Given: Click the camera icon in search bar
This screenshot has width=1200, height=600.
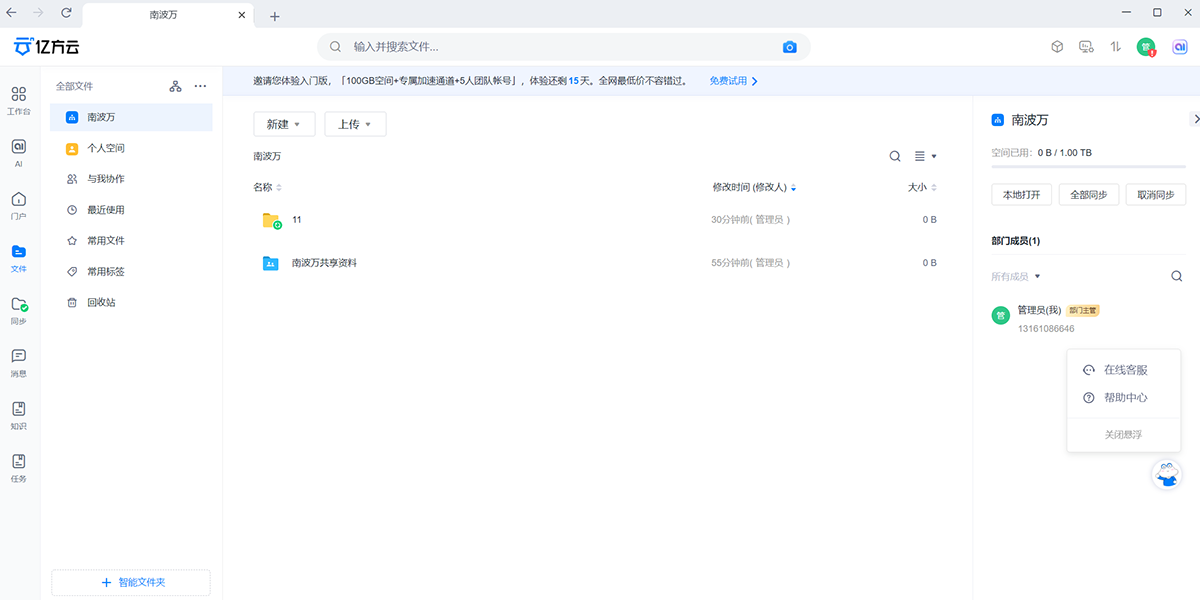Looking at the screenshot, I should click(x=790, y=46).
